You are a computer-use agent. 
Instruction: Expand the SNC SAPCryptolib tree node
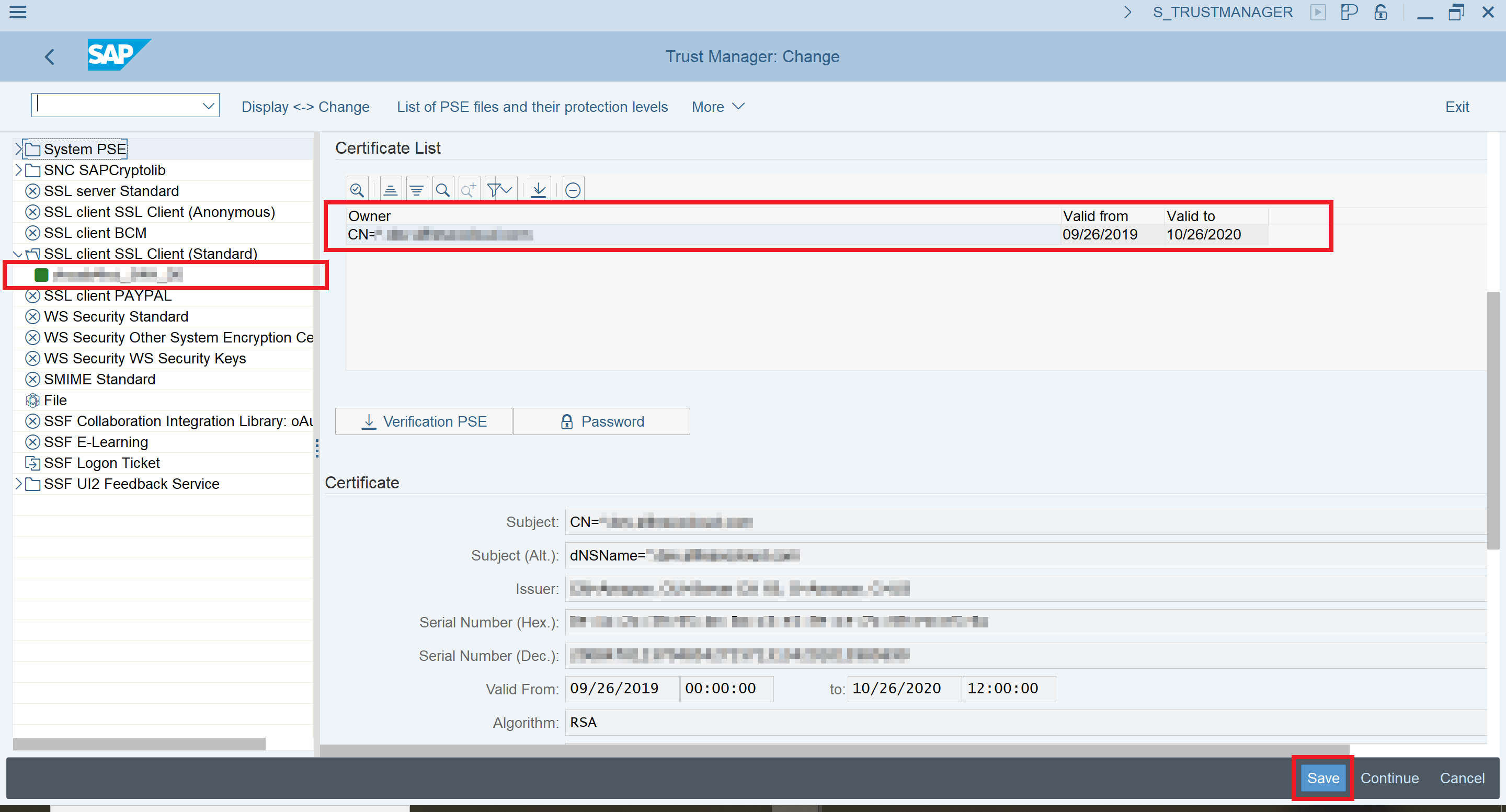(18, 170)
